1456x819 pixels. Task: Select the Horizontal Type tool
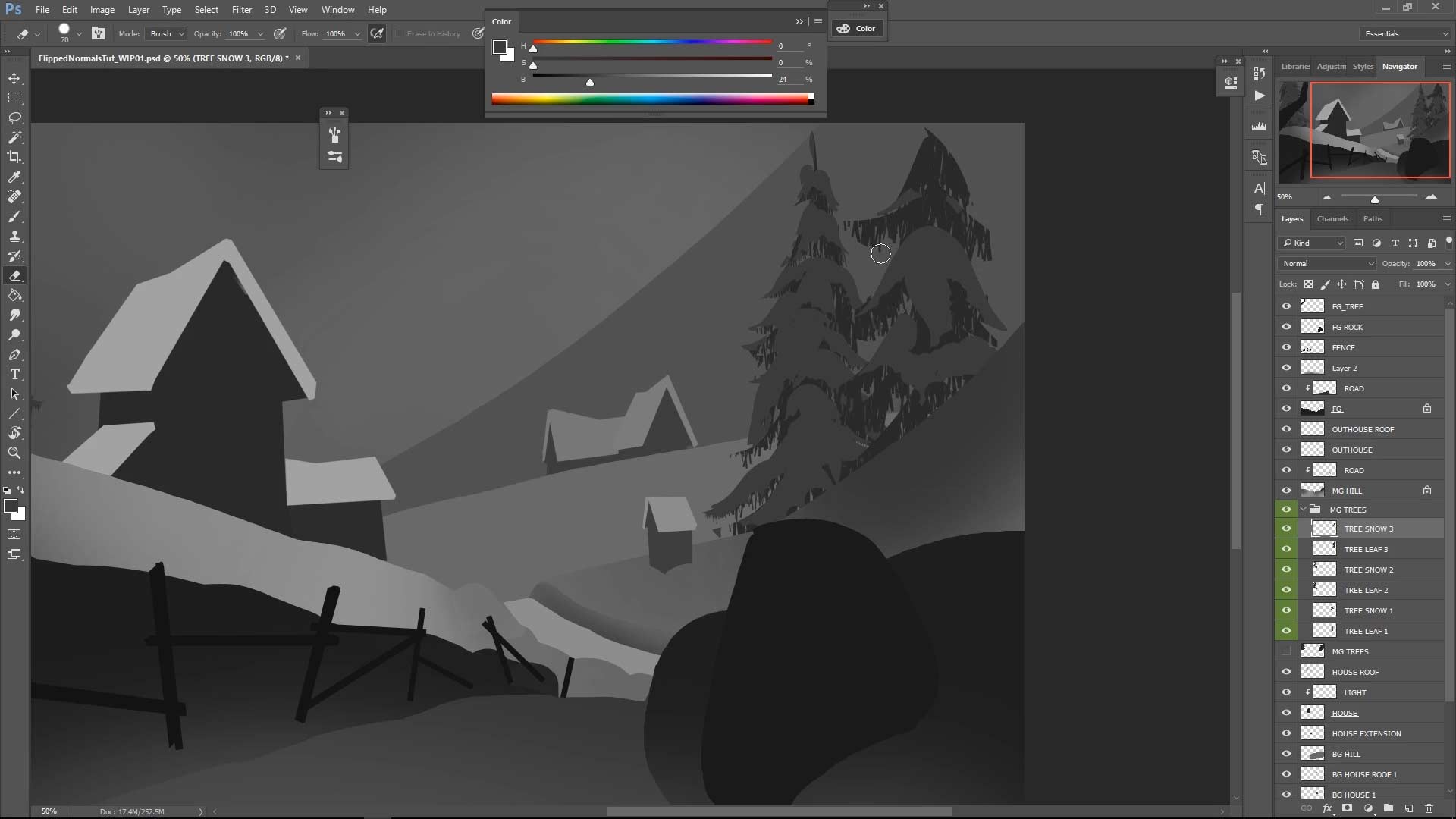14,374
